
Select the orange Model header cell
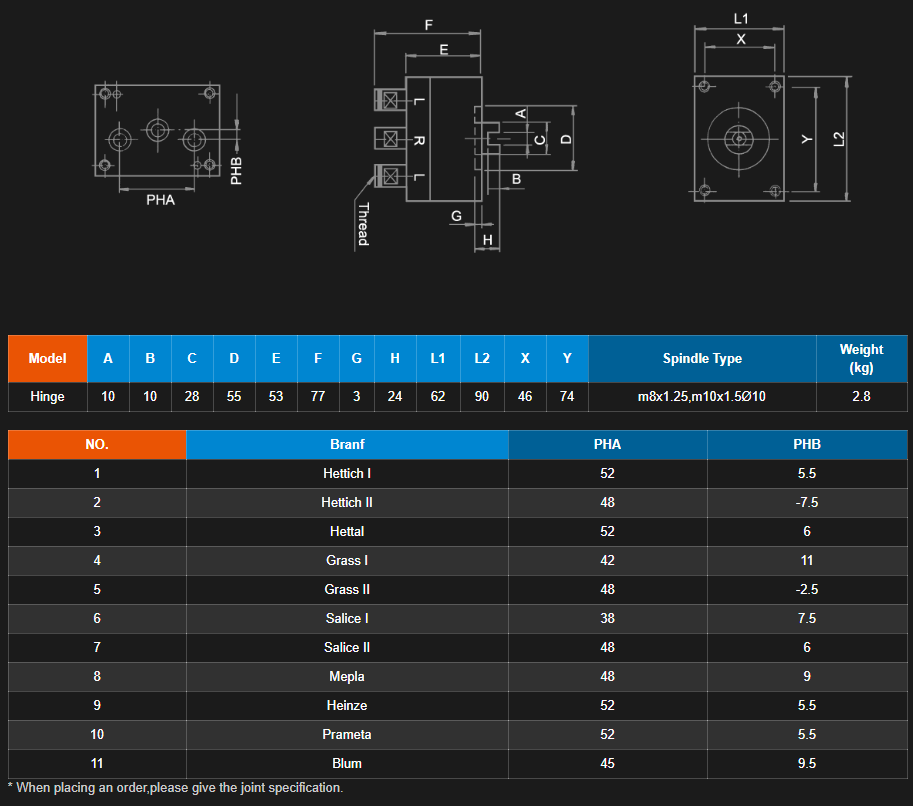(x=48, y=359)
